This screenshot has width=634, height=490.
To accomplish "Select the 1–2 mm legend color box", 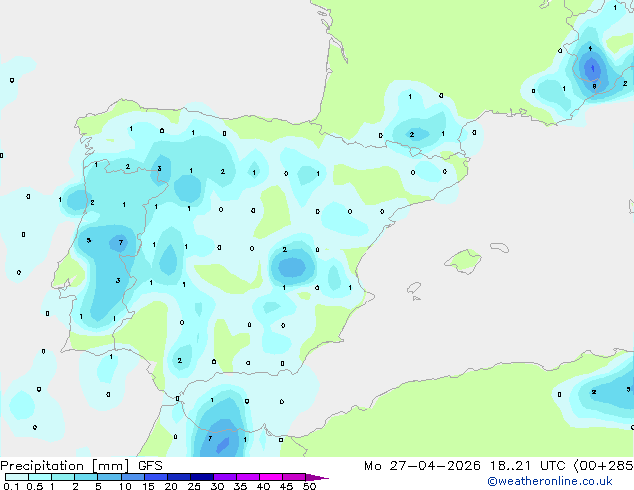I will pos(63,477).
